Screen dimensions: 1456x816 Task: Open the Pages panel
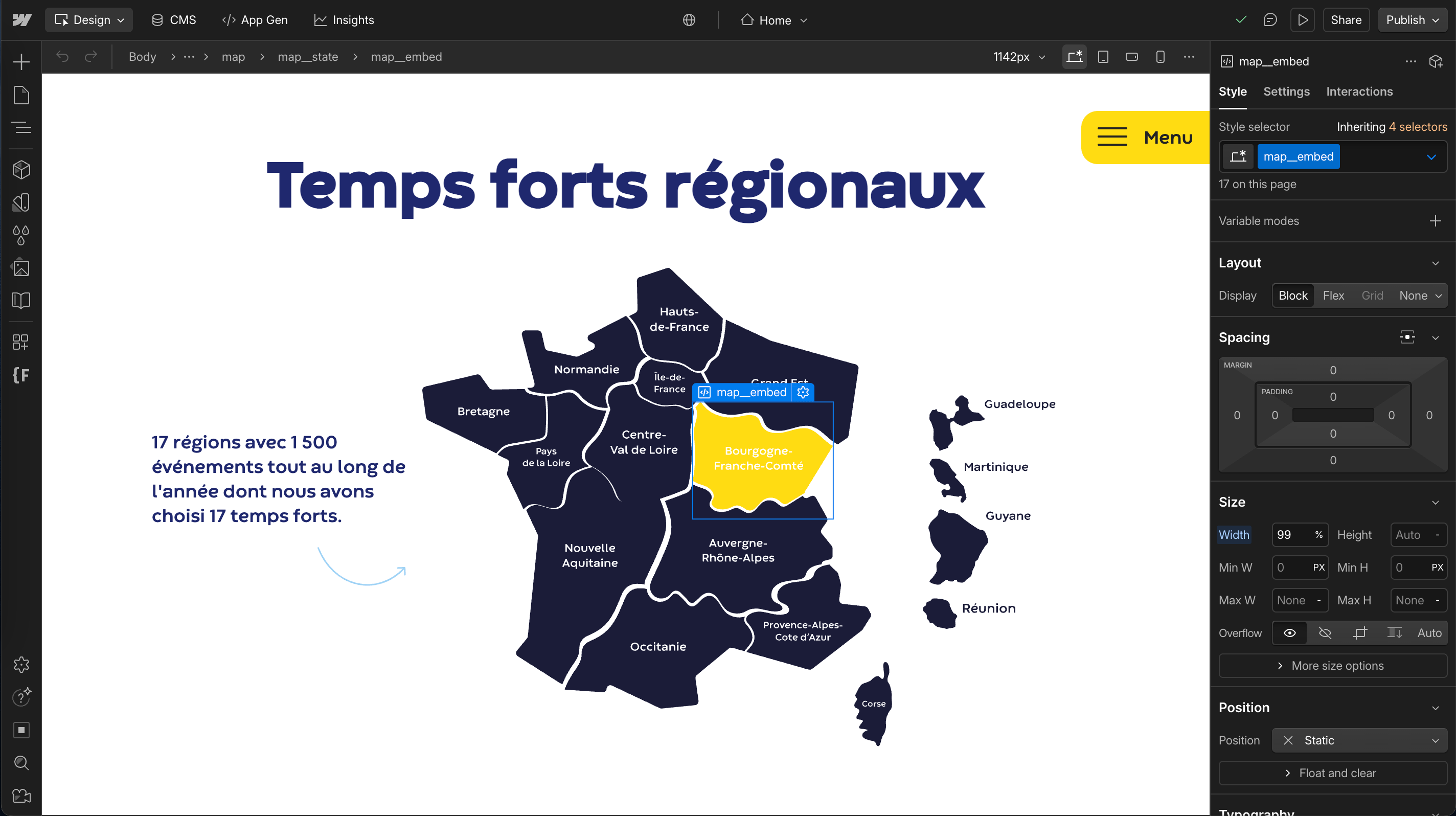coord(21,95)
